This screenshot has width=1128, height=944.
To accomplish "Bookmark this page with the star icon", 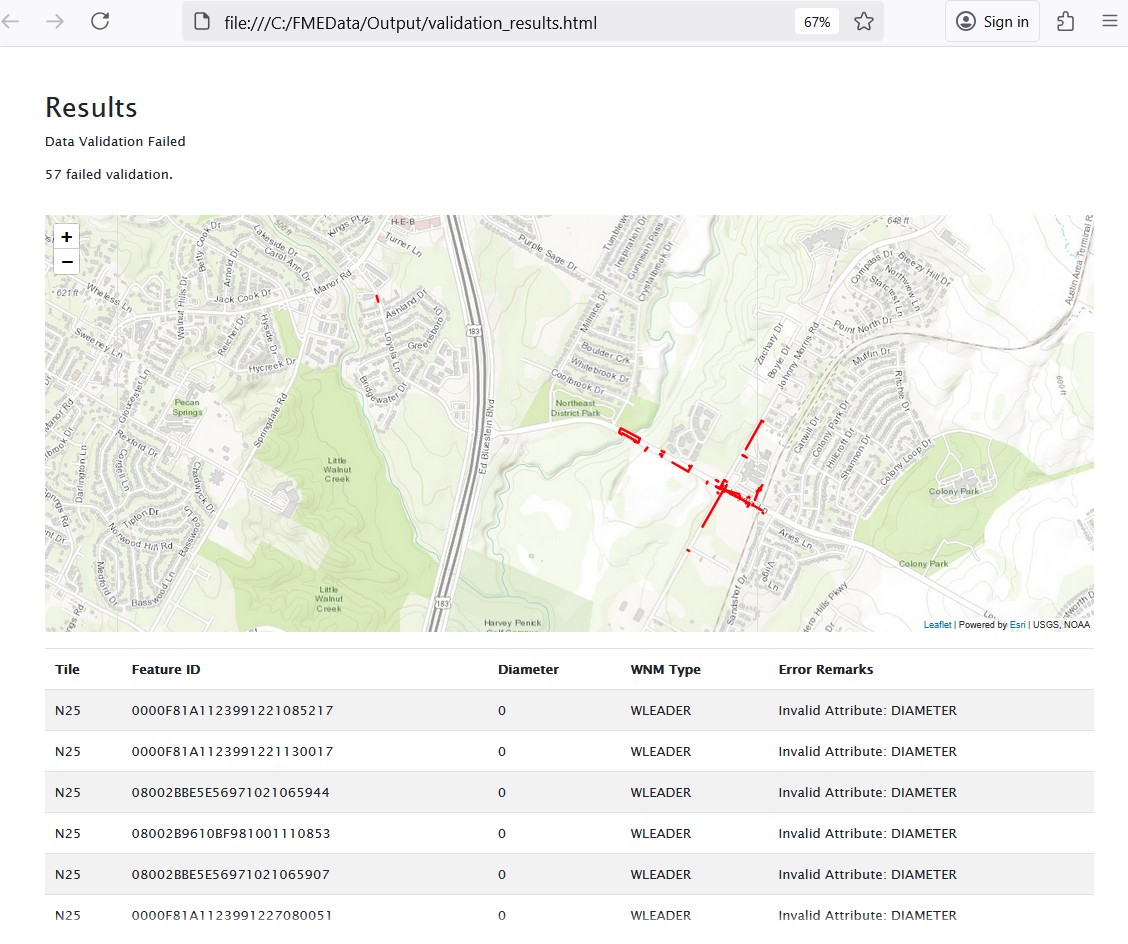I will tap(864, 22).
